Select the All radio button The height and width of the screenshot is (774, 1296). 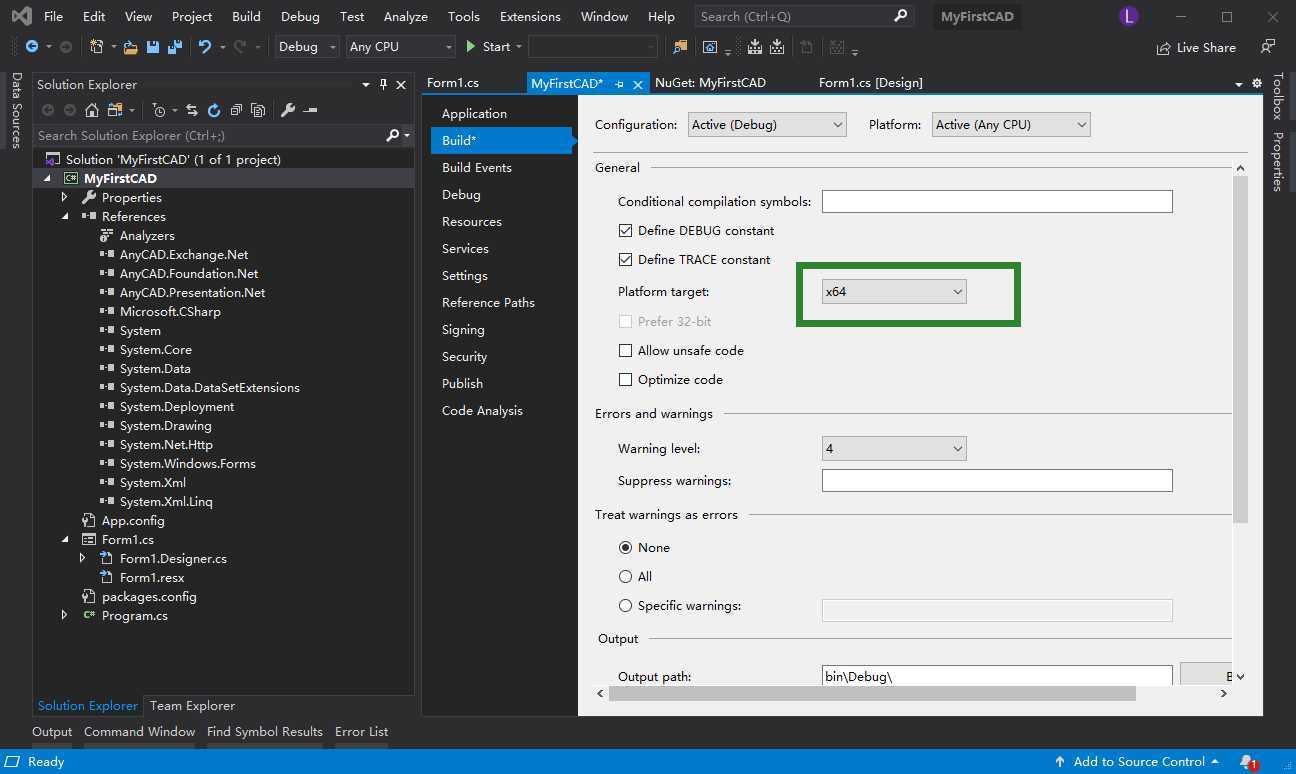[x=626, y=576]
